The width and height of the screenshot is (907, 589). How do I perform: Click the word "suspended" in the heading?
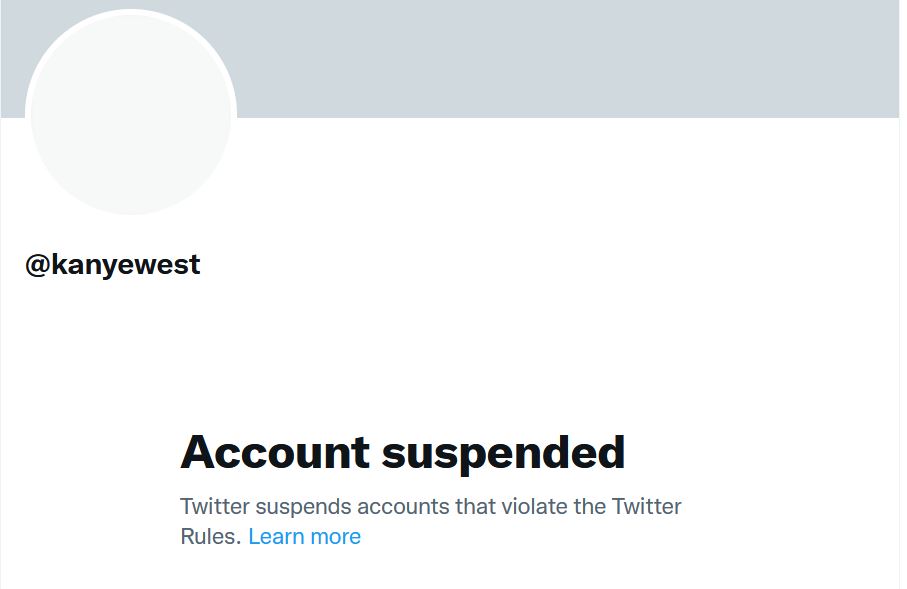pyautogui.click(x=503, y=454)
